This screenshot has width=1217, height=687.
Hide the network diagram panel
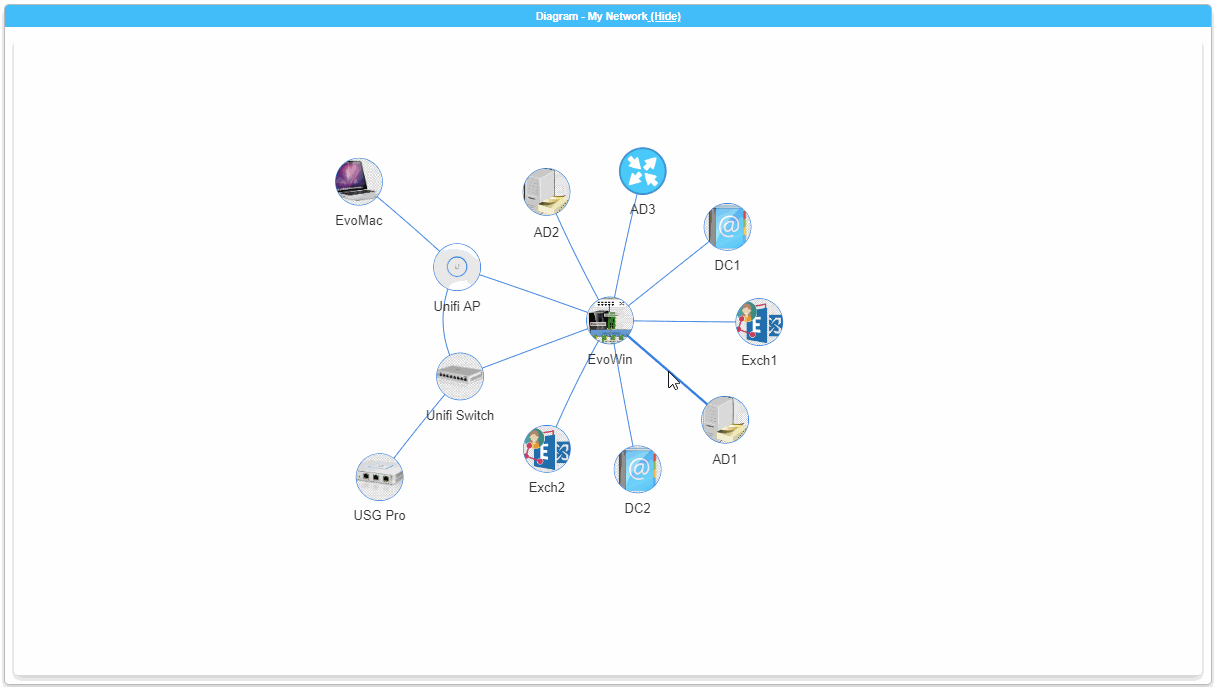pos(666,16)
